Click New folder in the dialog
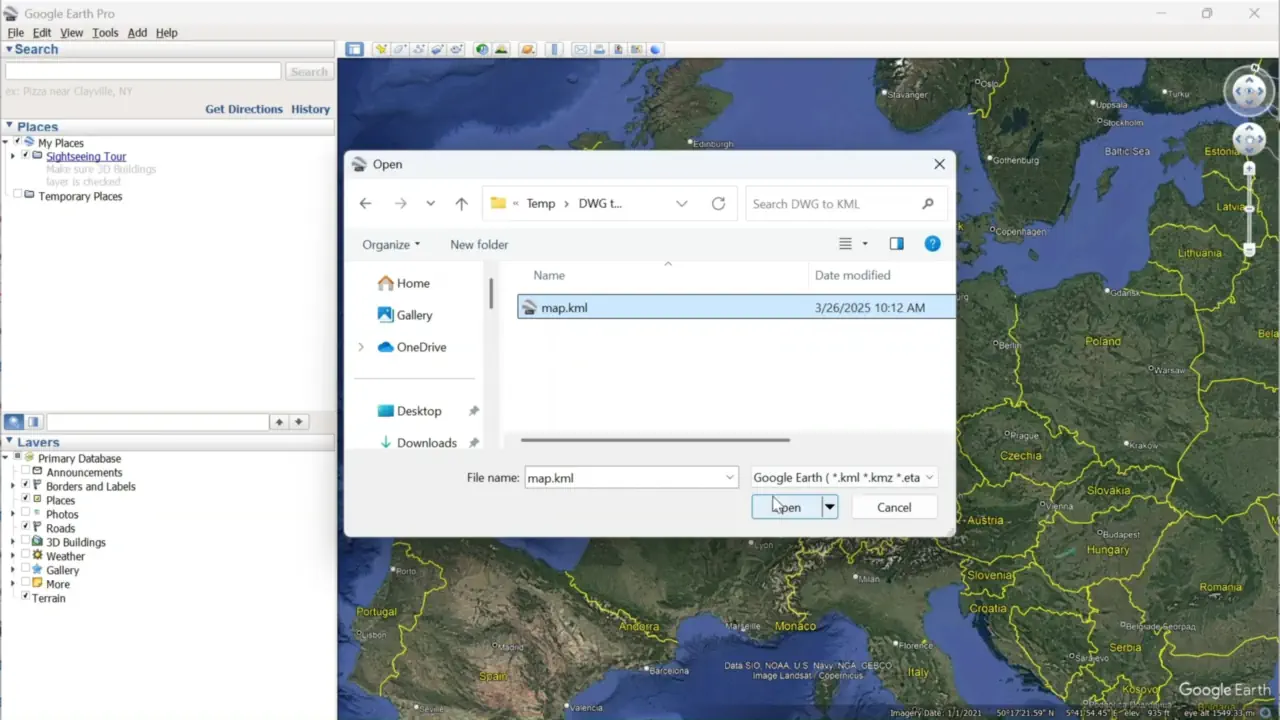 [x=479, y=244]
